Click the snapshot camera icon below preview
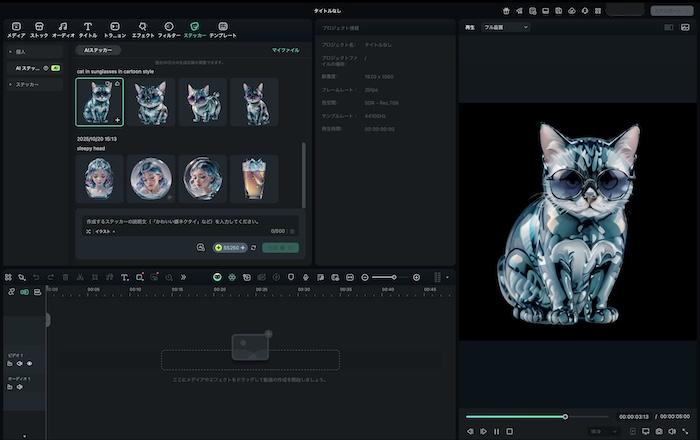 tap(660, 431)
